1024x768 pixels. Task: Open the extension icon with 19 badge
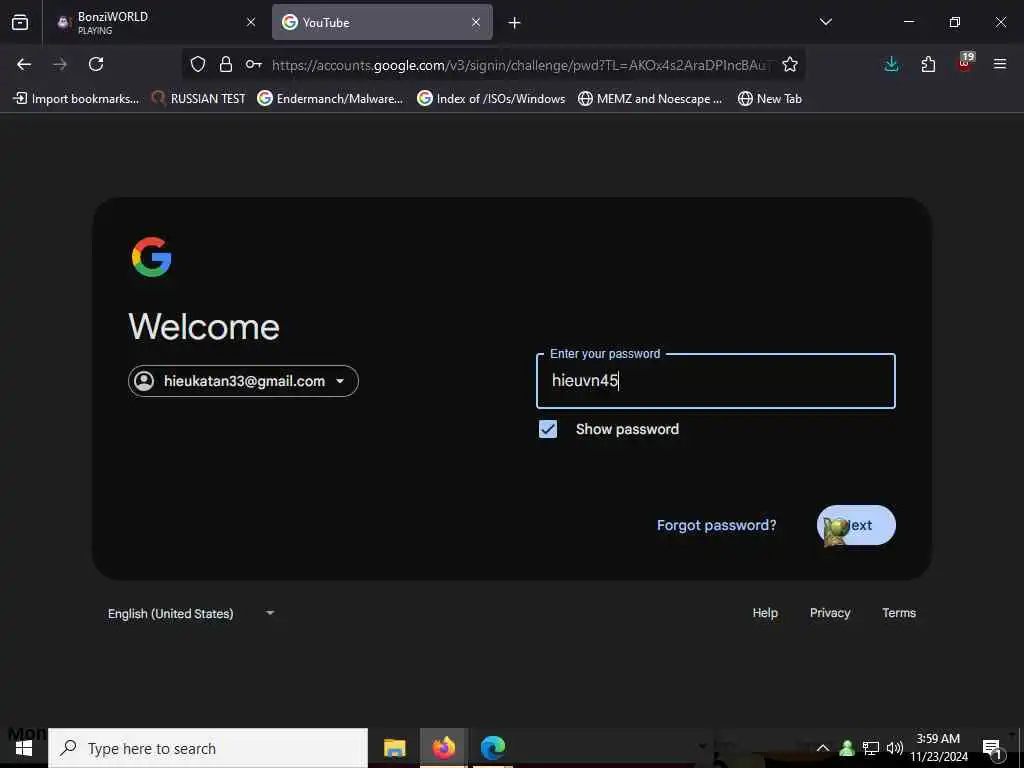(965, 62)
